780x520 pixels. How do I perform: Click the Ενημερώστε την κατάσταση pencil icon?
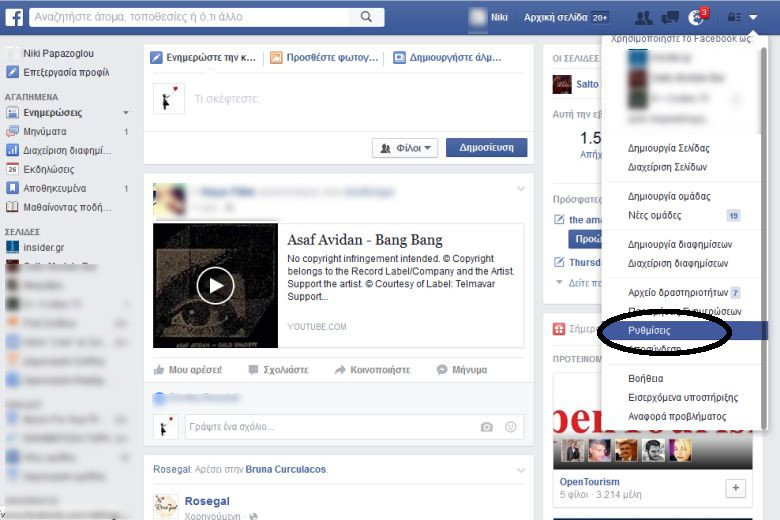156,58
